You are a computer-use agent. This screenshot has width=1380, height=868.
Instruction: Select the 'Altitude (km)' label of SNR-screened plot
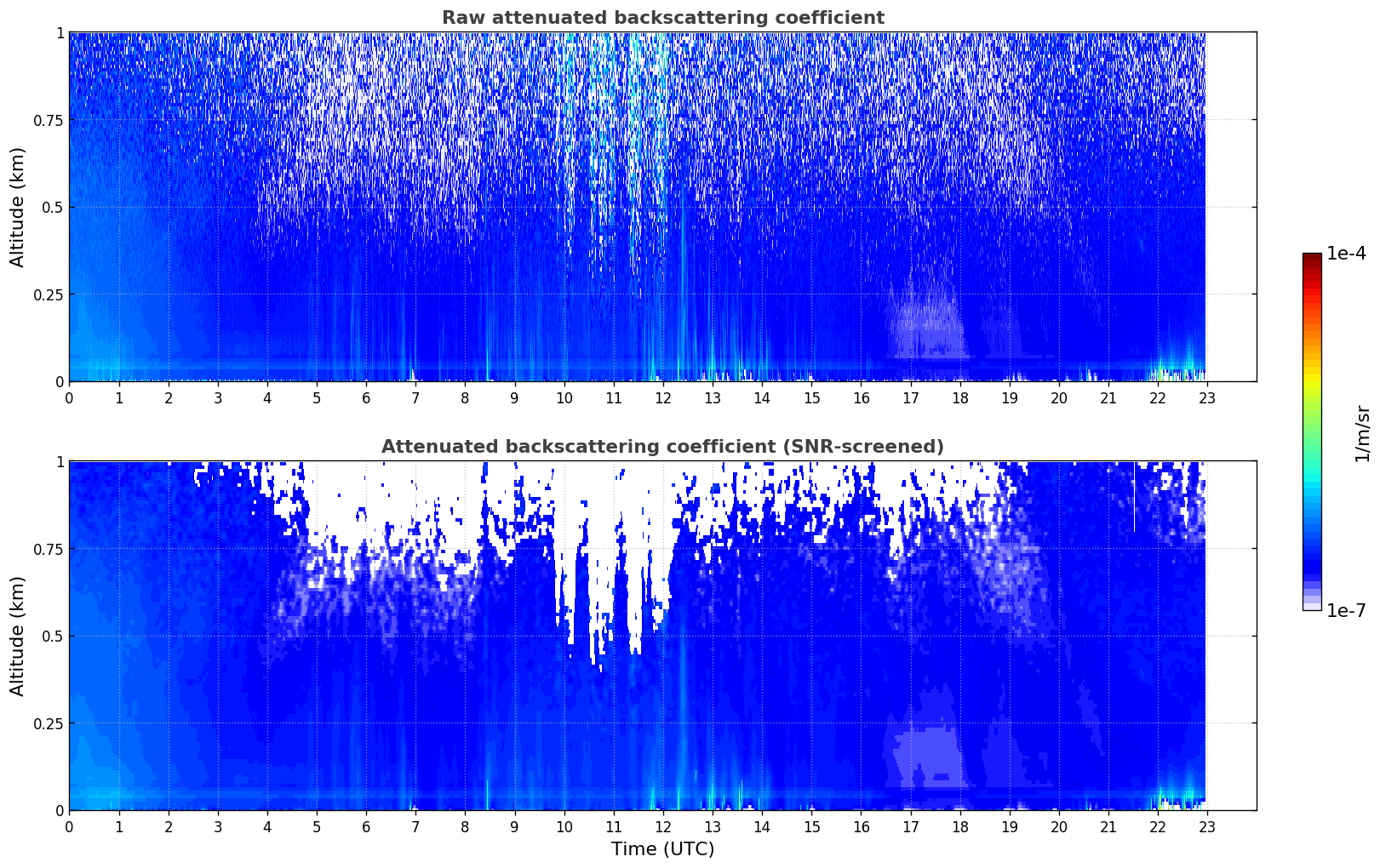point(17,636)
